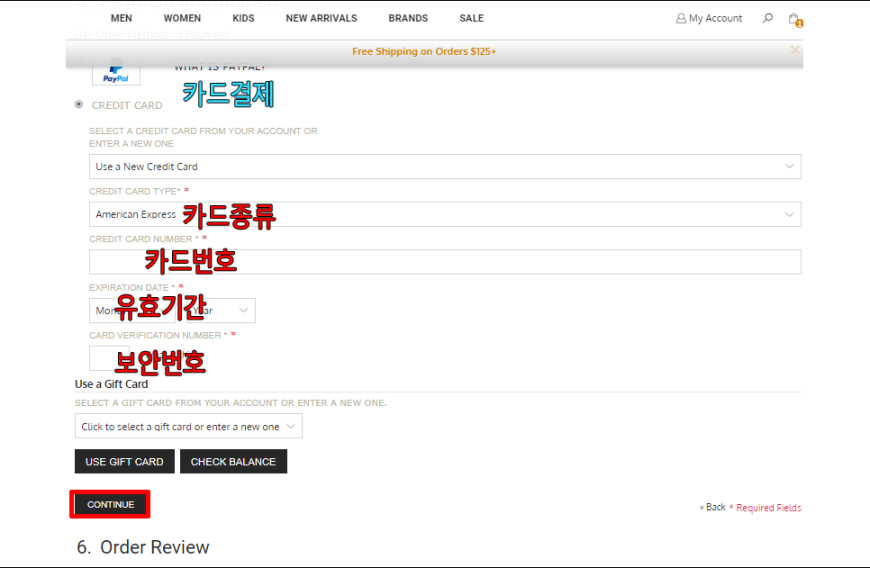Open the KIDS menu

pyautogui.click(x=243, y=18)
